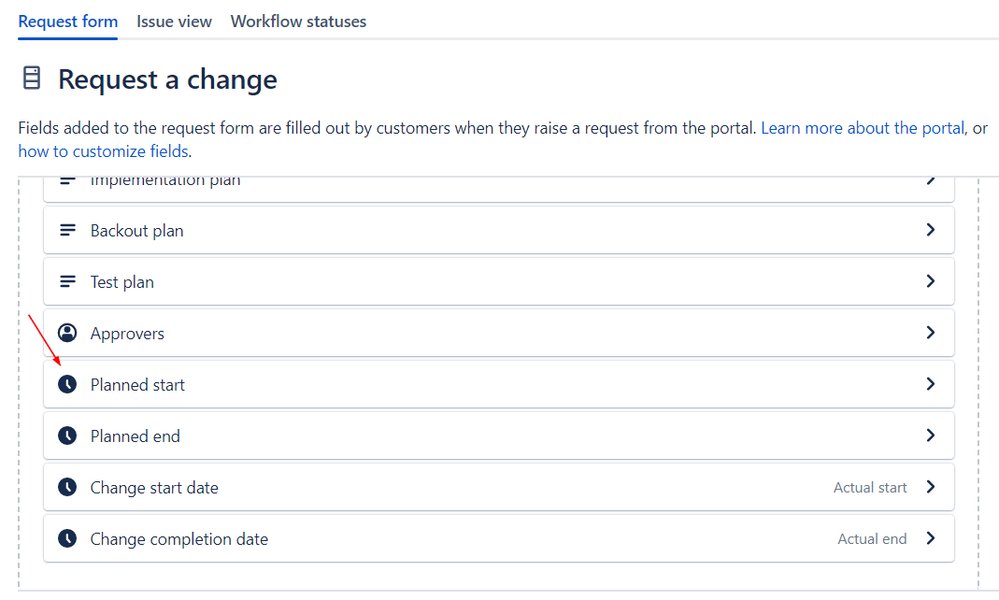Screen dimensions: 999x600
Task: Open how to customize fields link
Action: [103, 152]
